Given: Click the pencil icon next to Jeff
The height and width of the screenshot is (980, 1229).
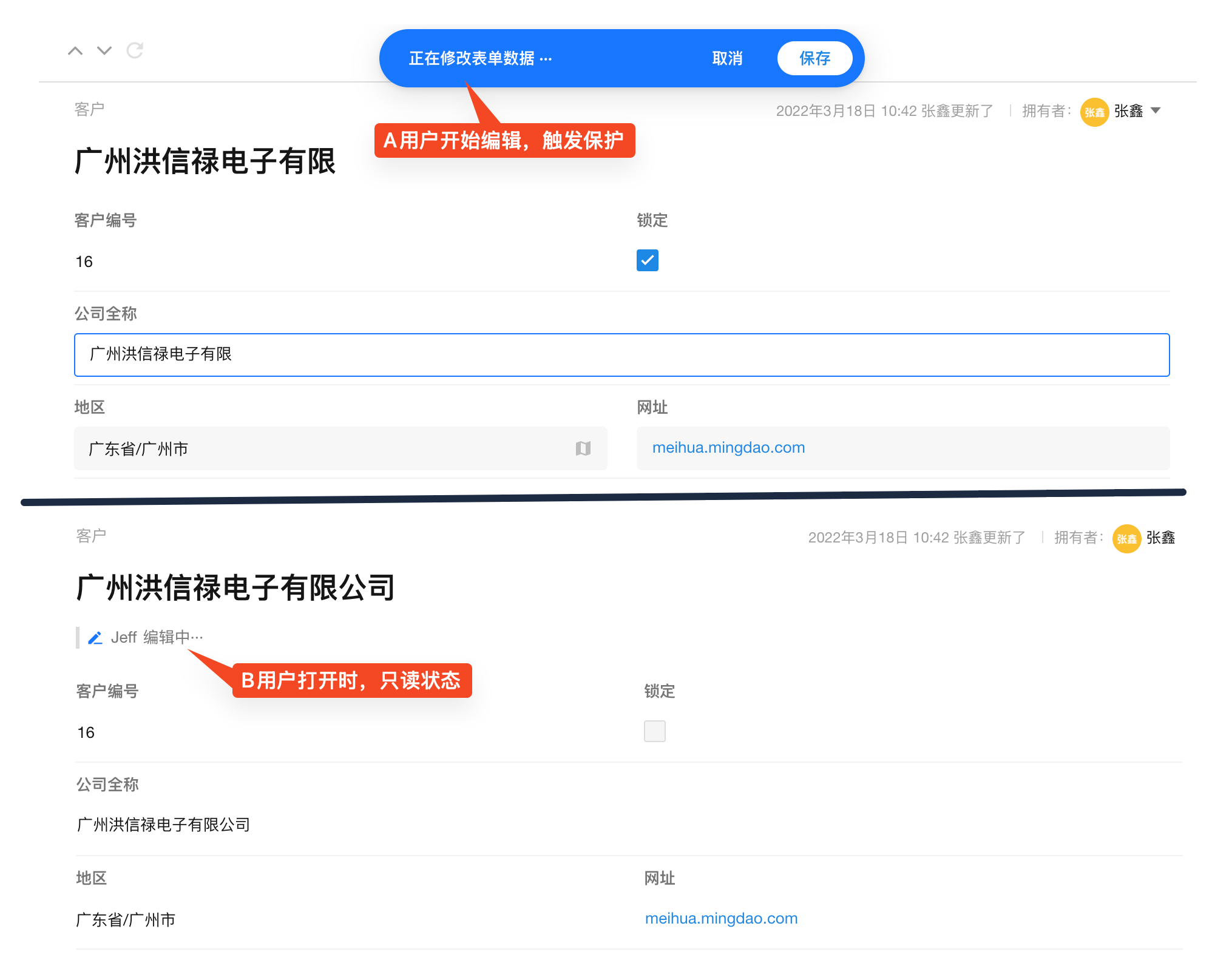Looking at the screenshot, I should coord(95,638).
